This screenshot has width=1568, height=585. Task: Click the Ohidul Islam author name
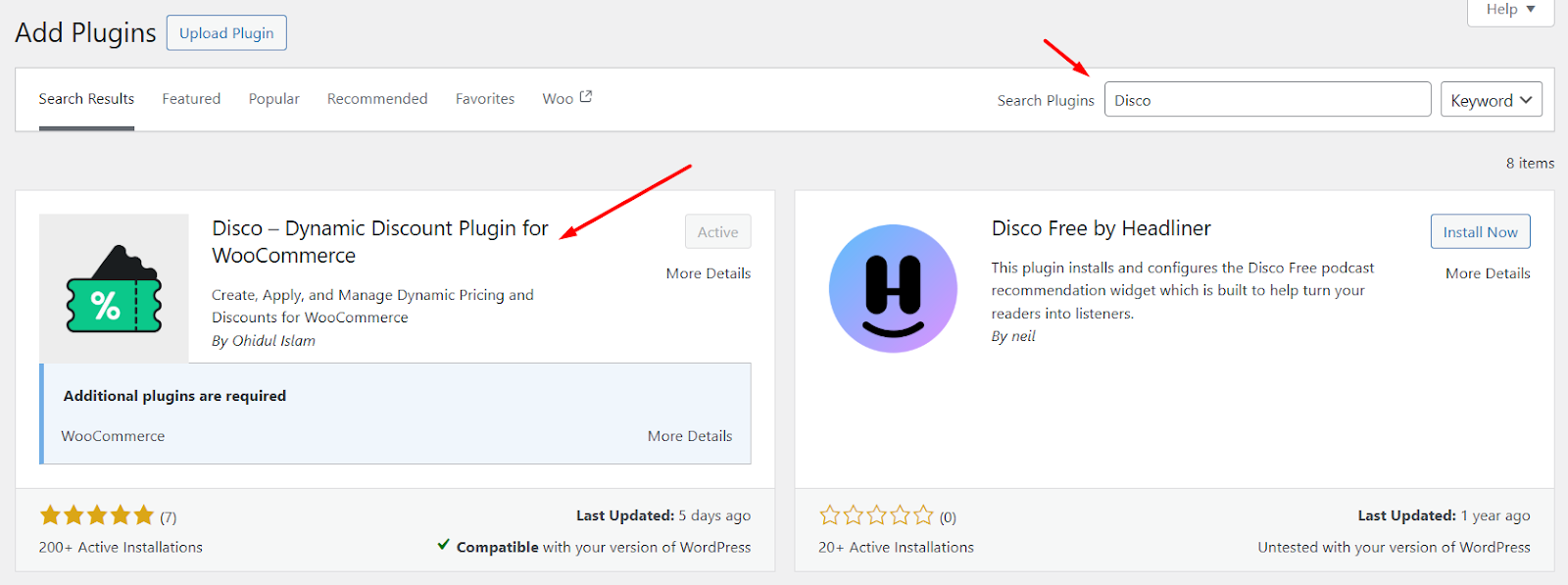click(x=273, y=341)
